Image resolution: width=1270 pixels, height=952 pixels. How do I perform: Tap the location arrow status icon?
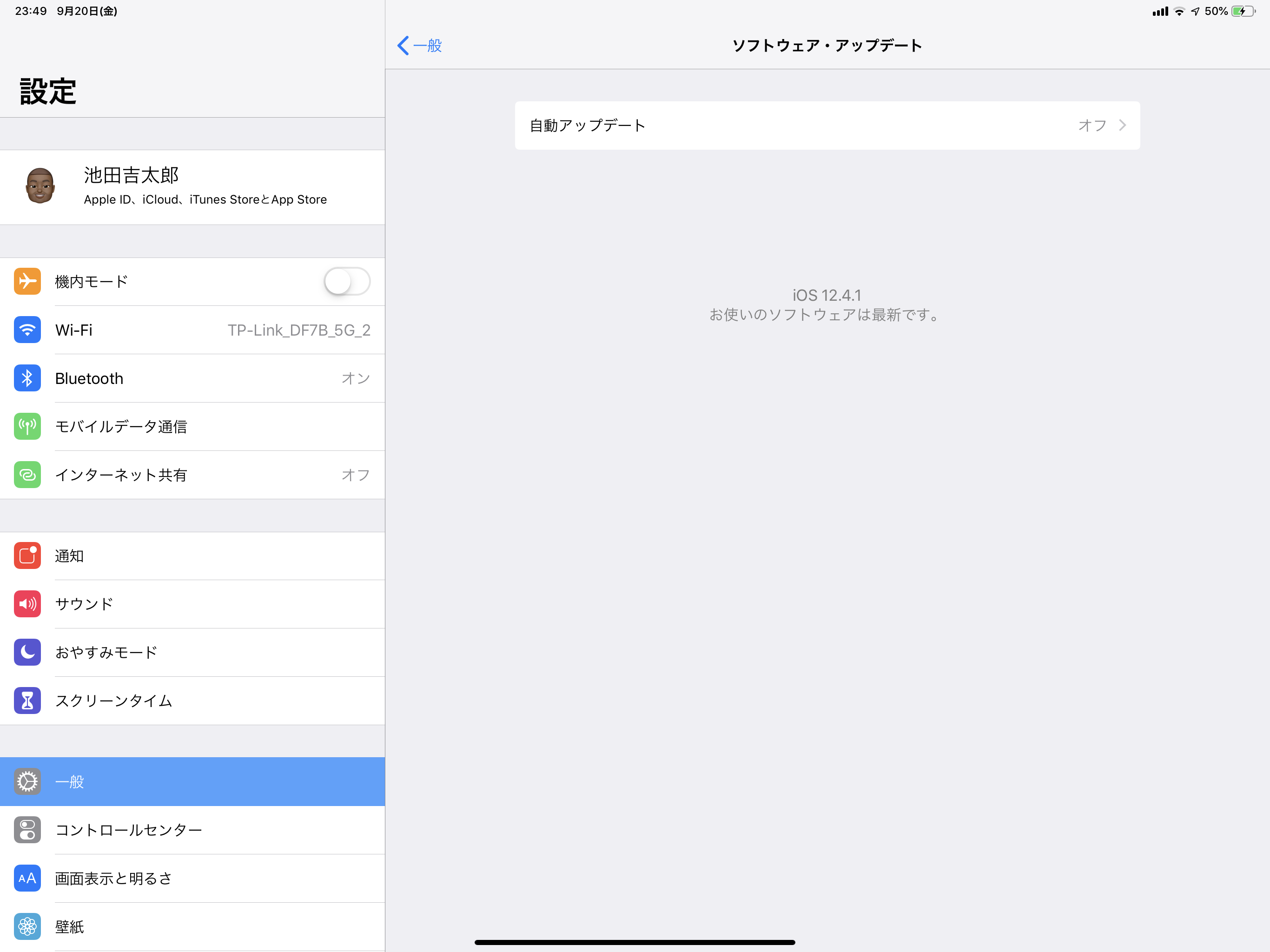click(x=1195, y=12)
